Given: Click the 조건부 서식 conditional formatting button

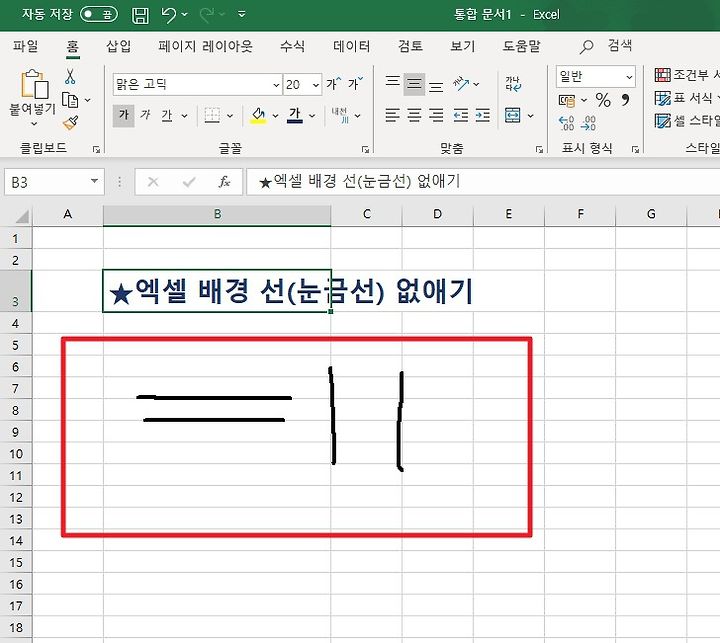Looking at the screenshot, I should tap(687, 74).
